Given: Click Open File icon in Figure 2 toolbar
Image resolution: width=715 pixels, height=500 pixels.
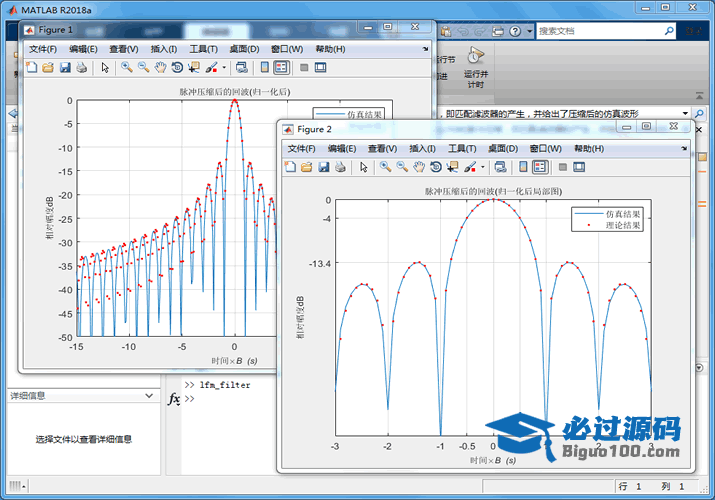Looking at the screenshot, I should pyautogui.click(x=306, y=167).
